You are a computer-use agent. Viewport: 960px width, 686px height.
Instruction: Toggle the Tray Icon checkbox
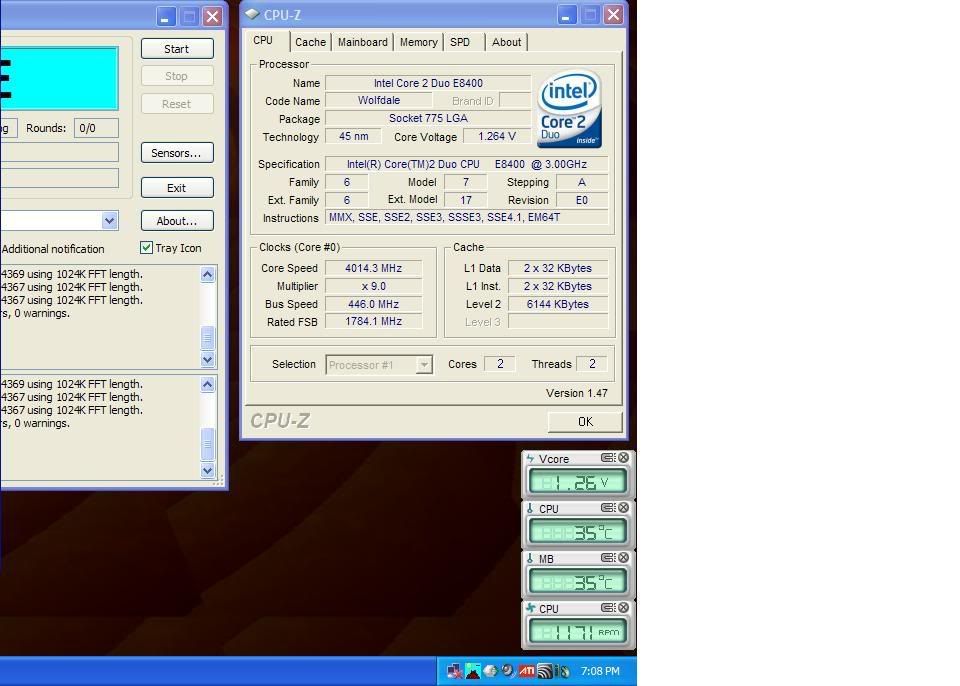[x=146, y=247]
